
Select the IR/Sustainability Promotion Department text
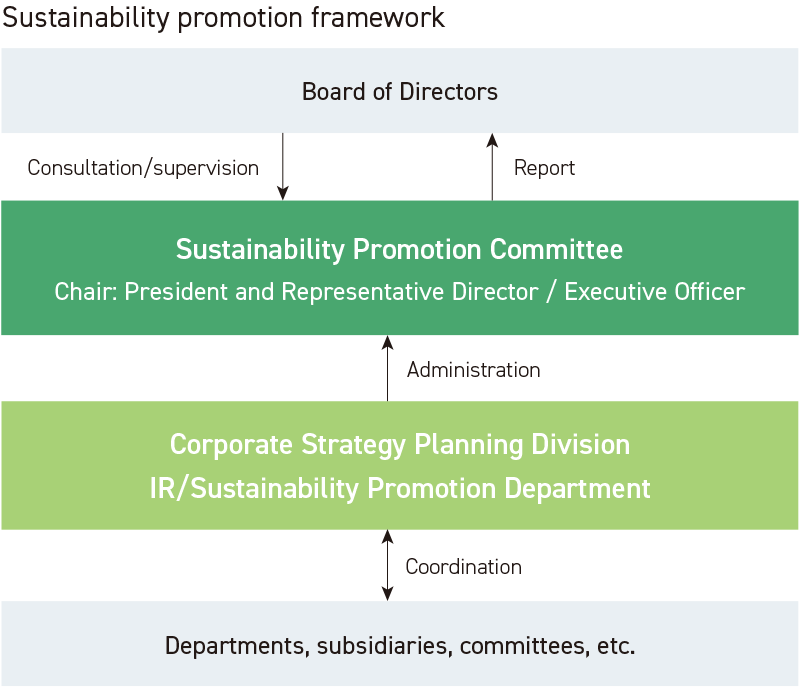coord(400,488)
